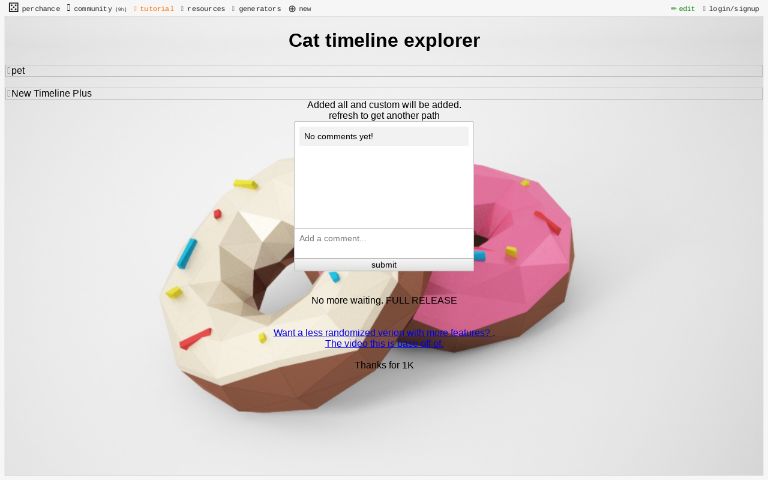Click the edit link

tap(683, 8)
